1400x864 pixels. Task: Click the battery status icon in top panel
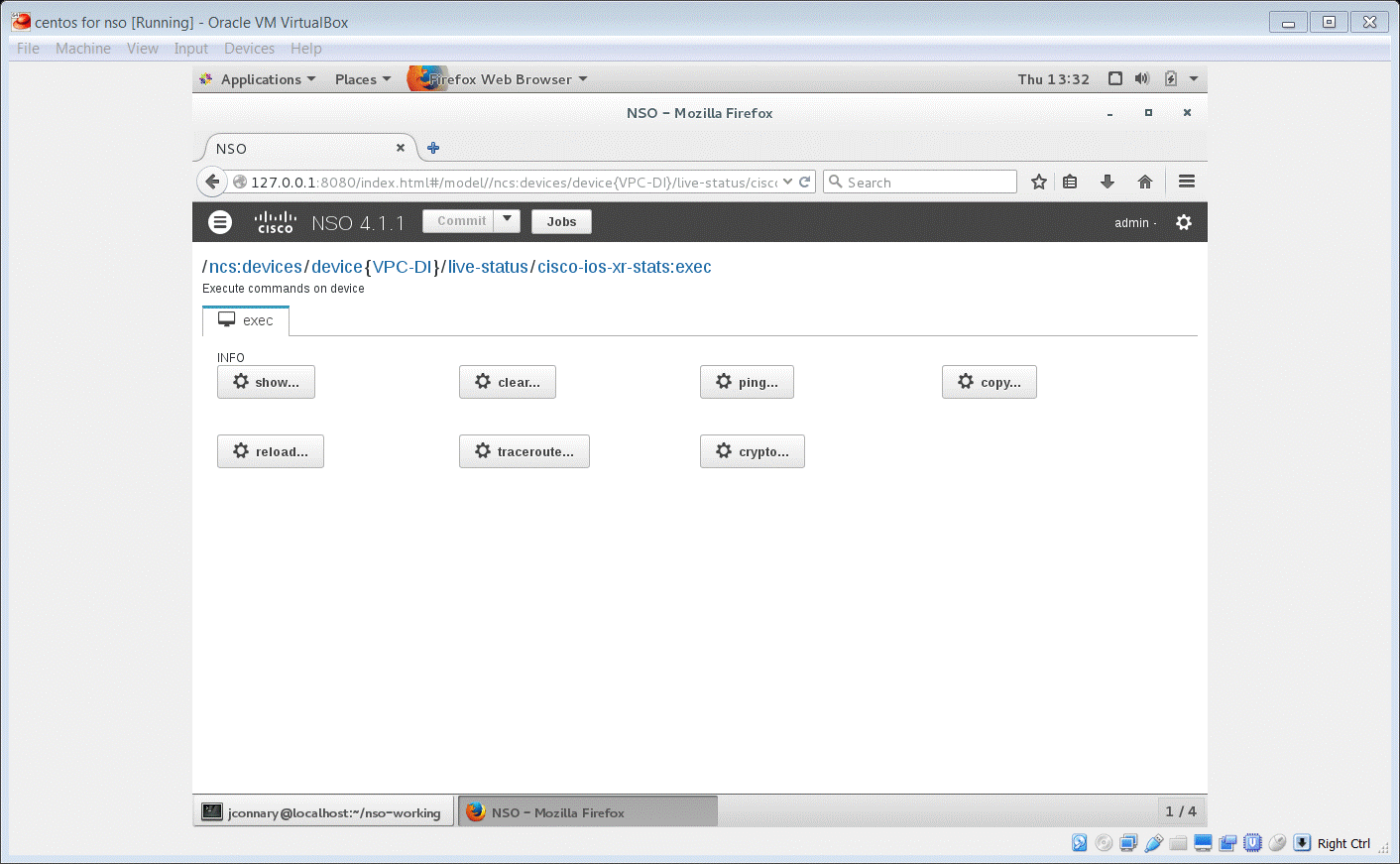click(x=1170, y=78)
